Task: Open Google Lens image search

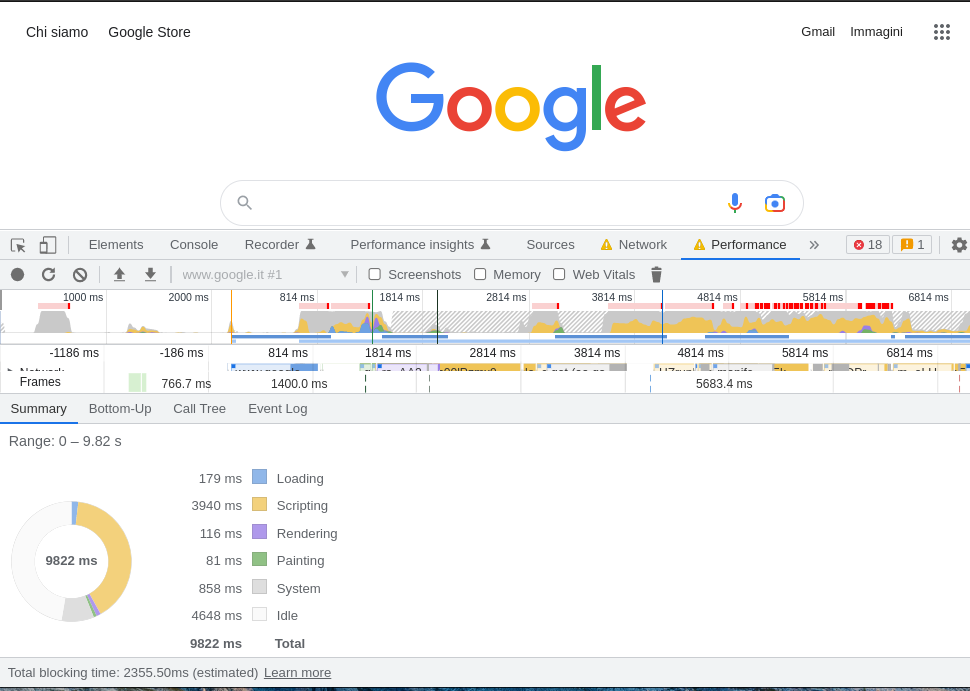Action: 775,203
